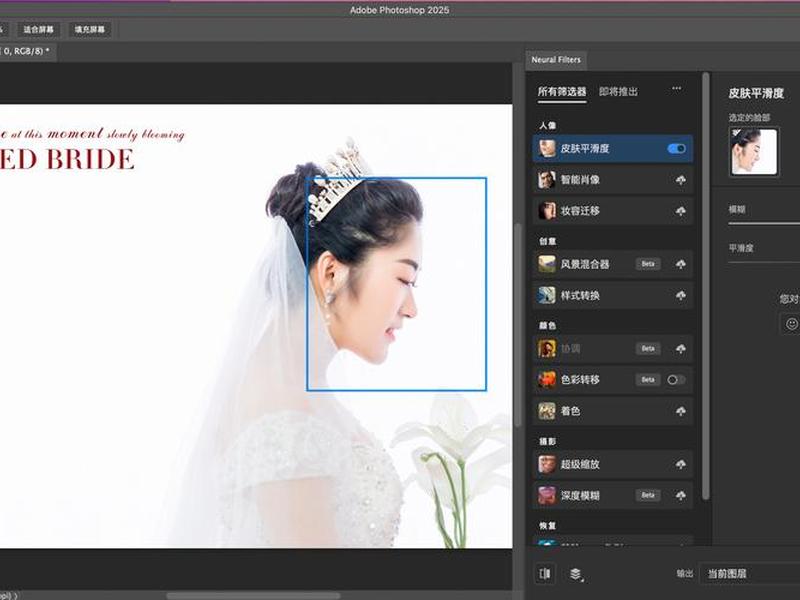Adjust the 平滑度 slider track
Screen dimensions: 800x600
(x=764, y=262)
